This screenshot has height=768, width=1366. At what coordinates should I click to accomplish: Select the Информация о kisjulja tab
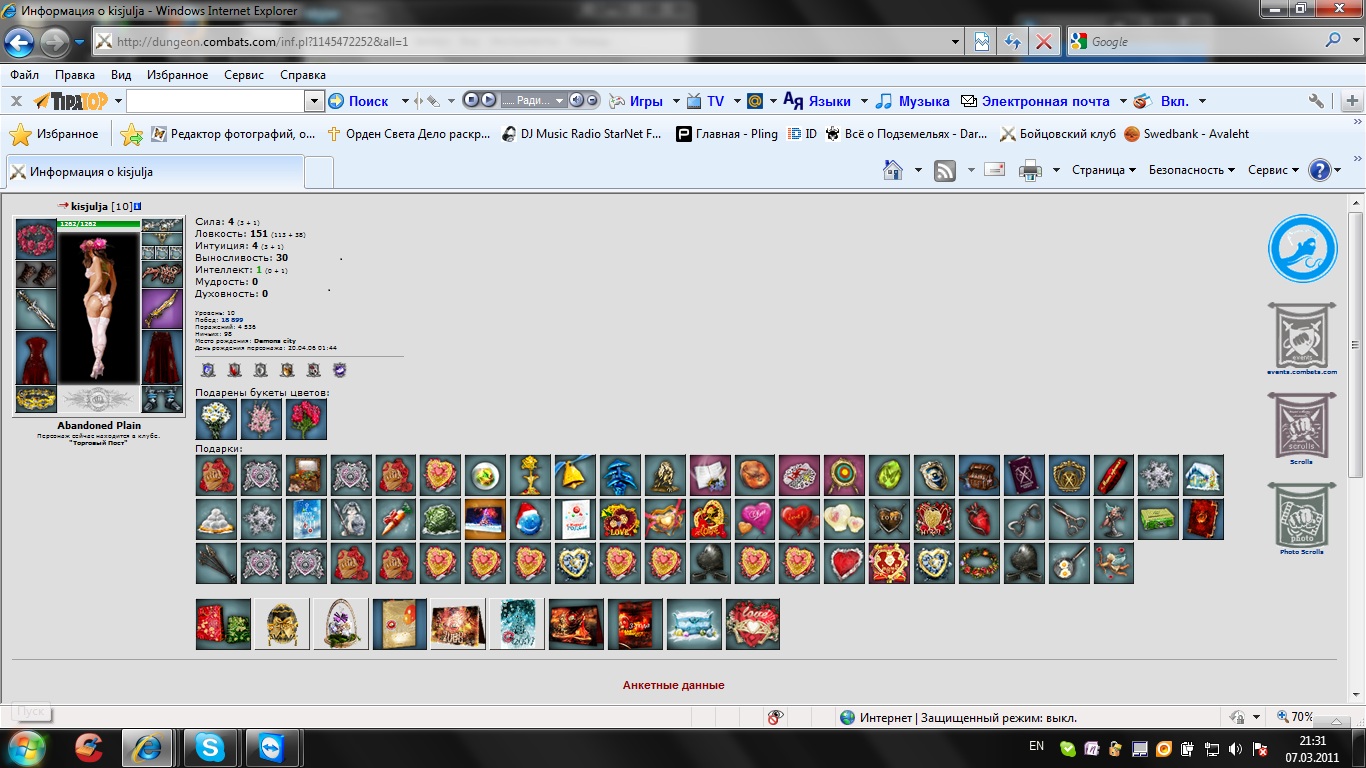(155, 172)
